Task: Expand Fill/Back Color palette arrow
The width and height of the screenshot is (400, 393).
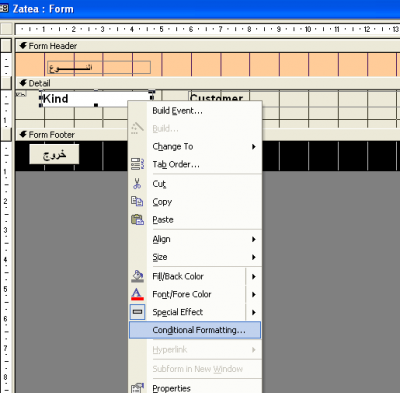Action: click(254, 276)
